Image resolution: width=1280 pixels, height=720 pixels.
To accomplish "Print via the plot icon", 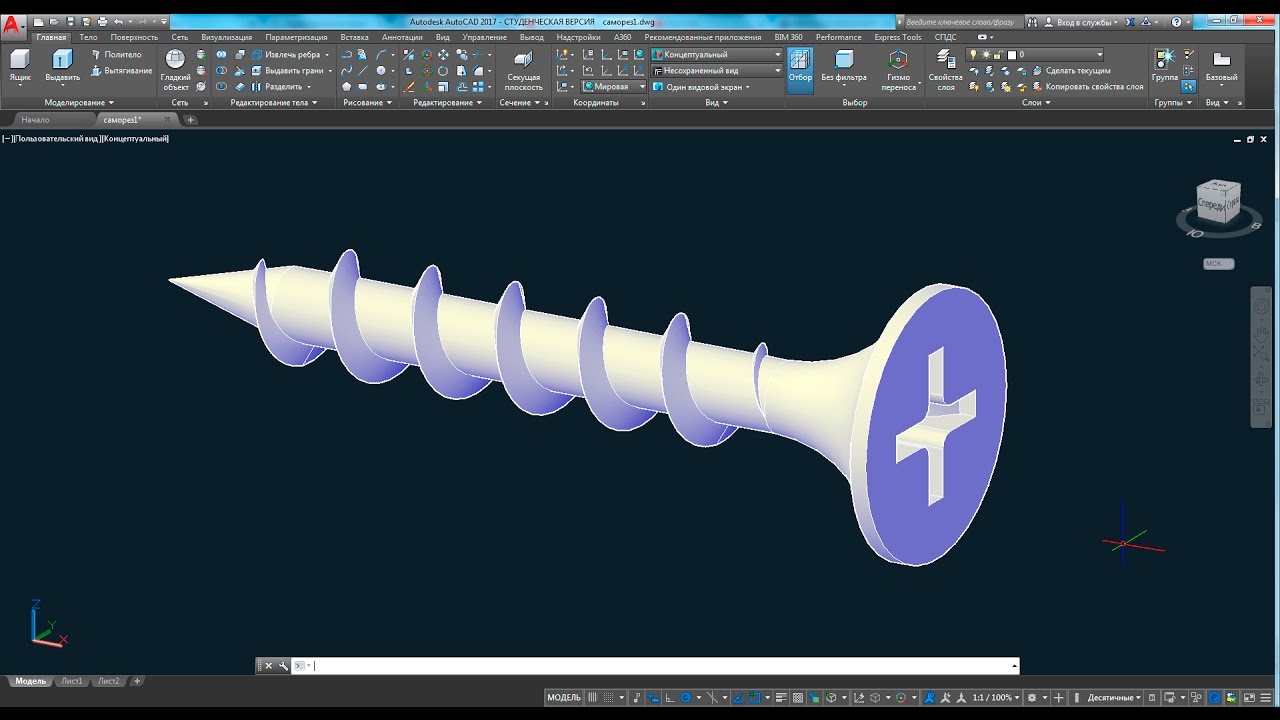I will (x=102, y=21).
